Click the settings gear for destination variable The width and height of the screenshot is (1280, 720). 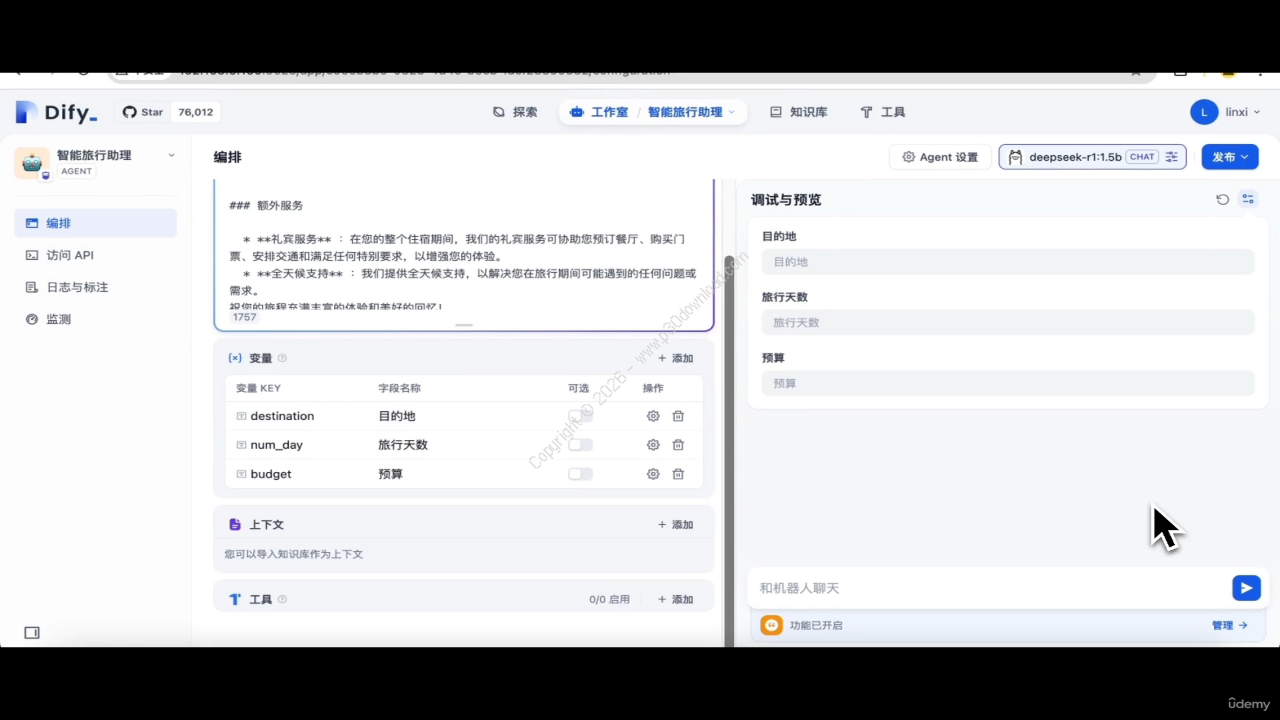point(653,416)
